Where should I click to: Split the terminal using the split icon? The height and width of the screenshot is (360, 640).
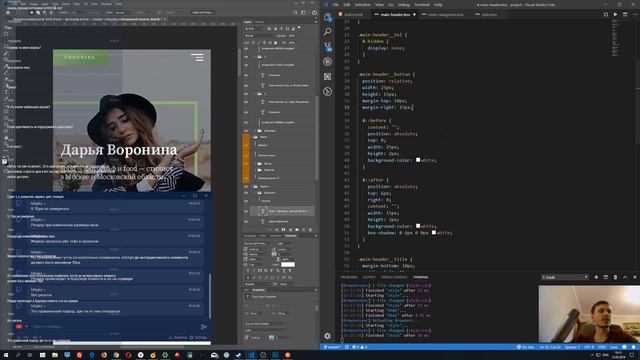pyautogui.click(x=606, y=277)
